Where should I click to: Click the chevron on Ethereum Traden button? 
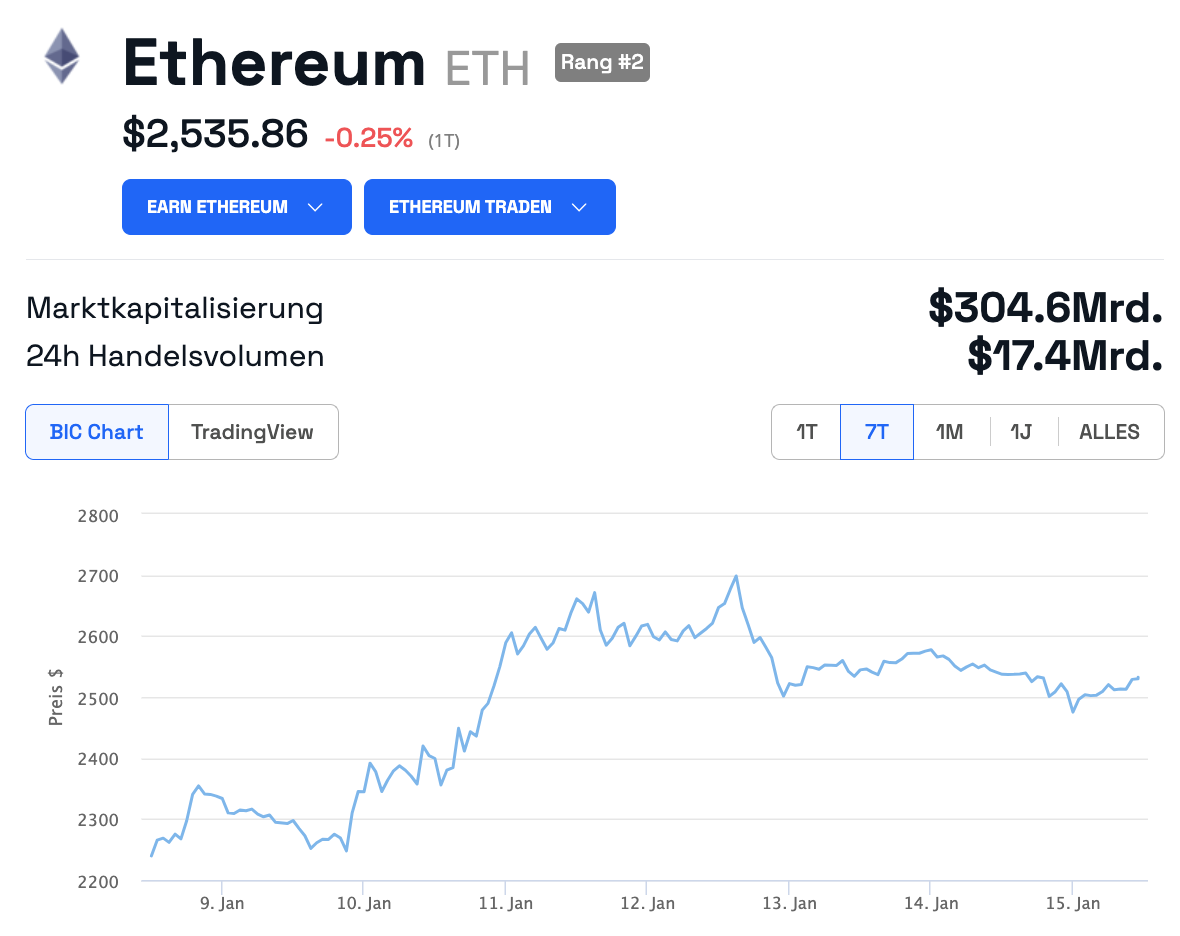578,207
